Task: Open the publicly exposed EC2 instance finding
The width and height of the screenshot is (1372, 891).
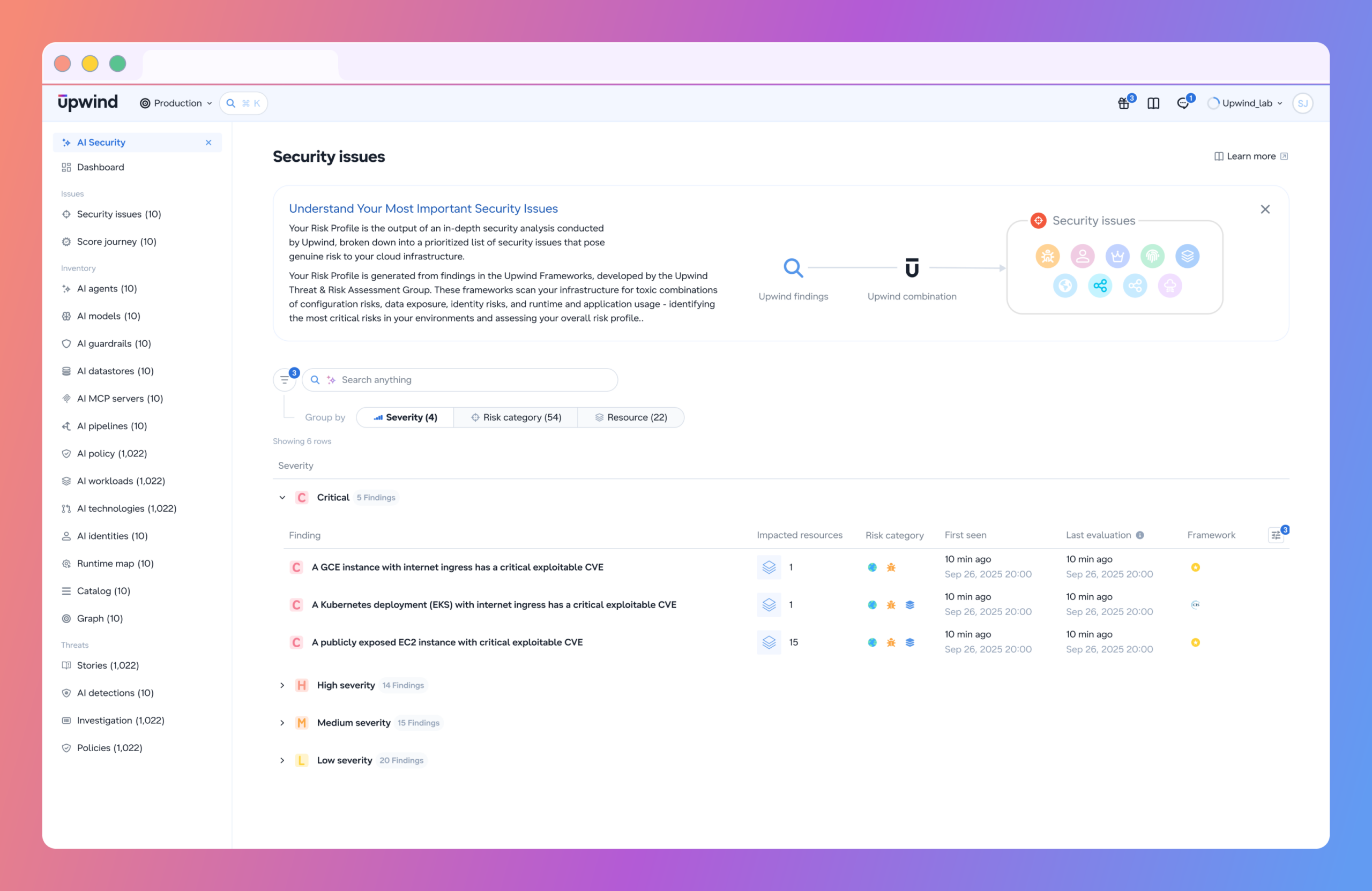Action: tap(448, 642)
